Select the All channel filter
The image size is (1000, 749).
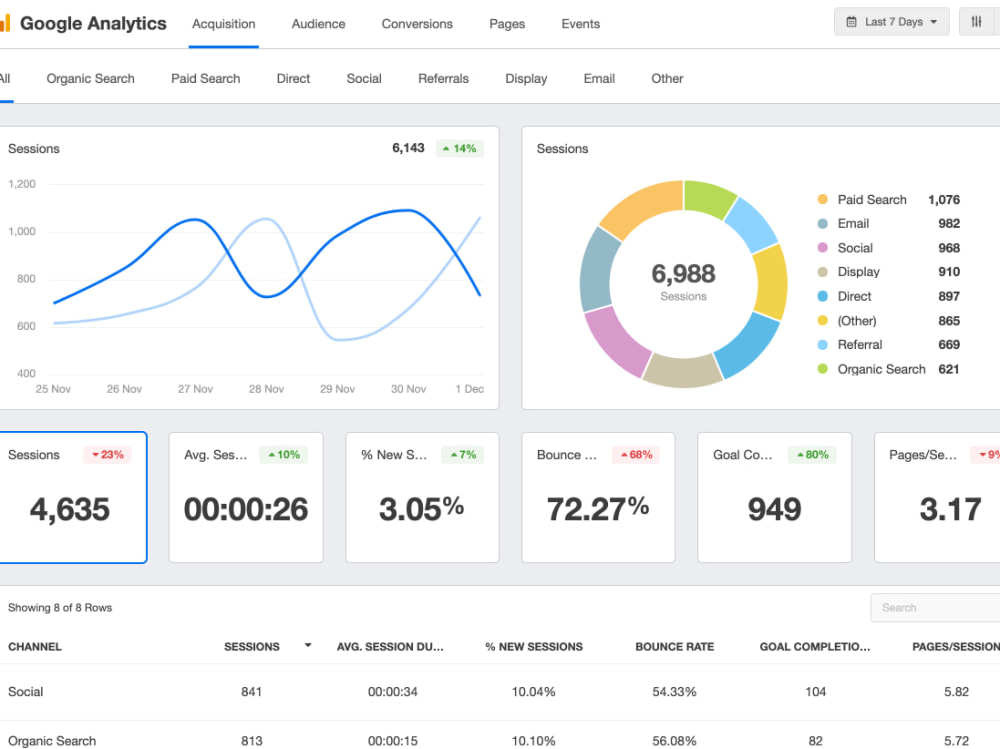tap(5, 78)
